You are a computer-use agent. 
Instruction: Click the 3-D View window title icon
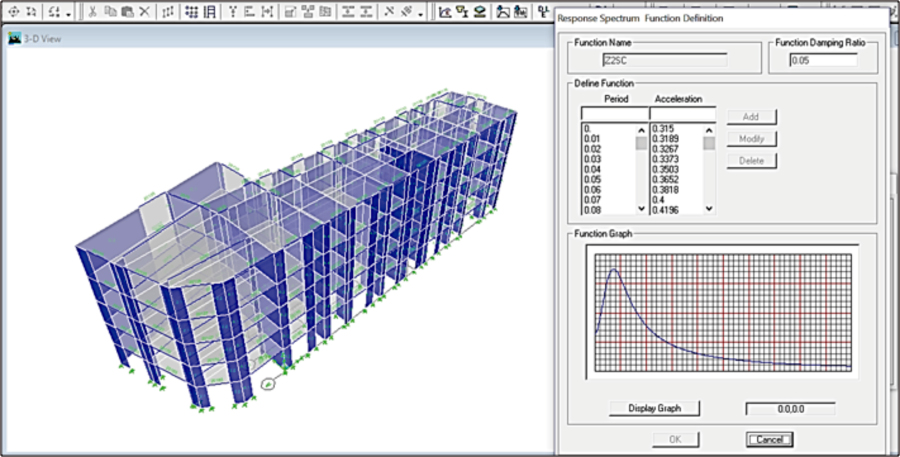pyautogui.click(x=14, y=38)
